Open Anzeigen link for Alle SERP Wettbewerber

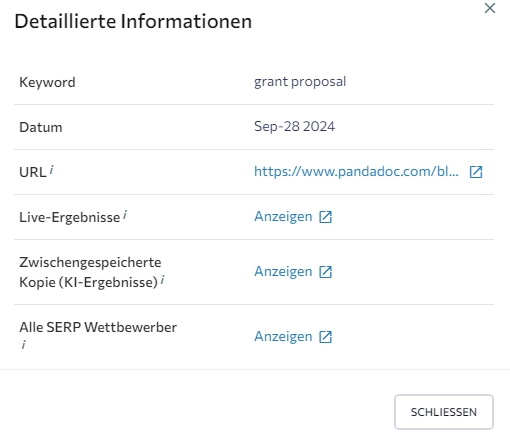click(283, 337)
